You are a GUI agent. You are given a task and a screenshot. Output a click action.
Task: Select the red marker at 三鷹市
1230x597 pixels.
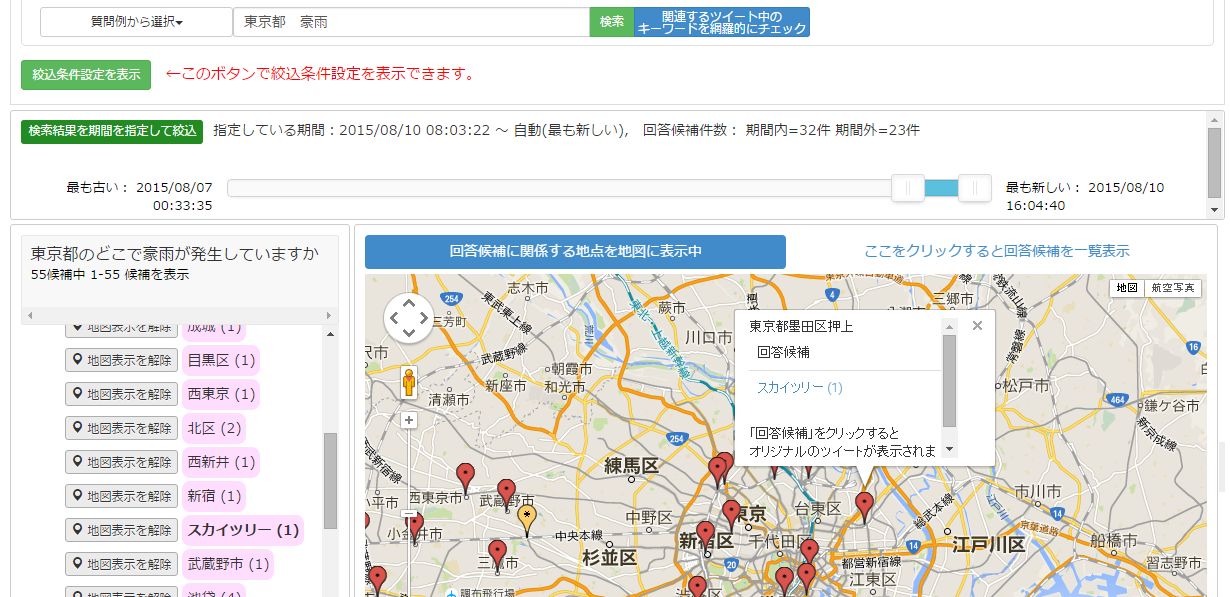pyautogui.click(x=498, y=554)
